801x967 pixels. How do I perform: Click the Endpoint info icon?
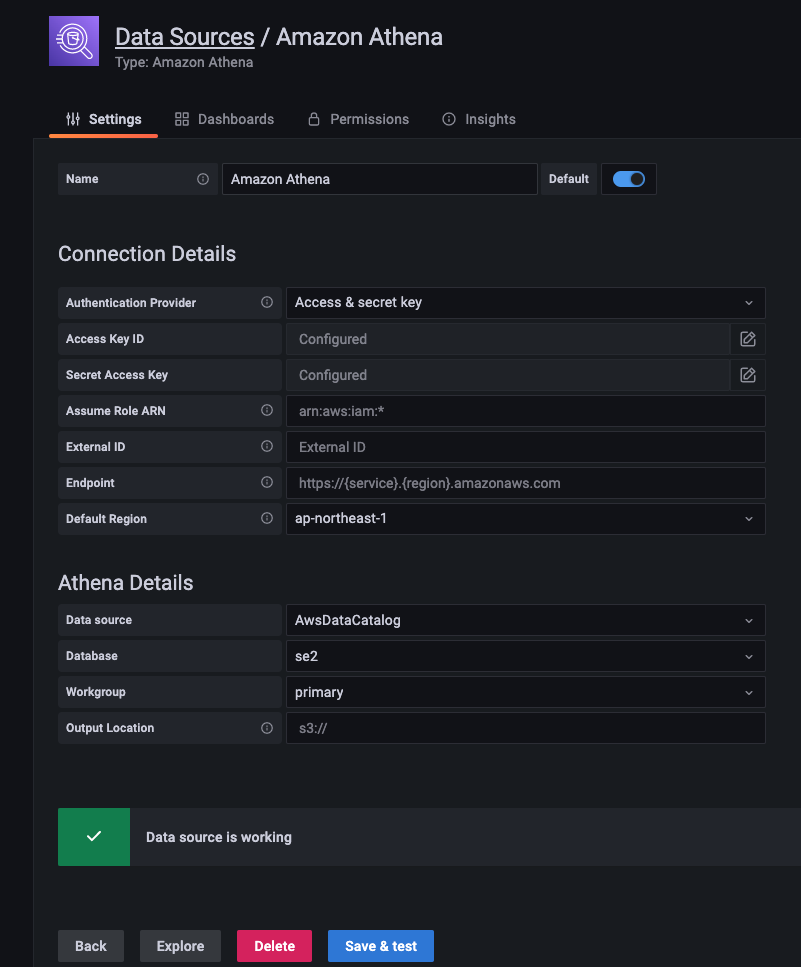point(267,483)
